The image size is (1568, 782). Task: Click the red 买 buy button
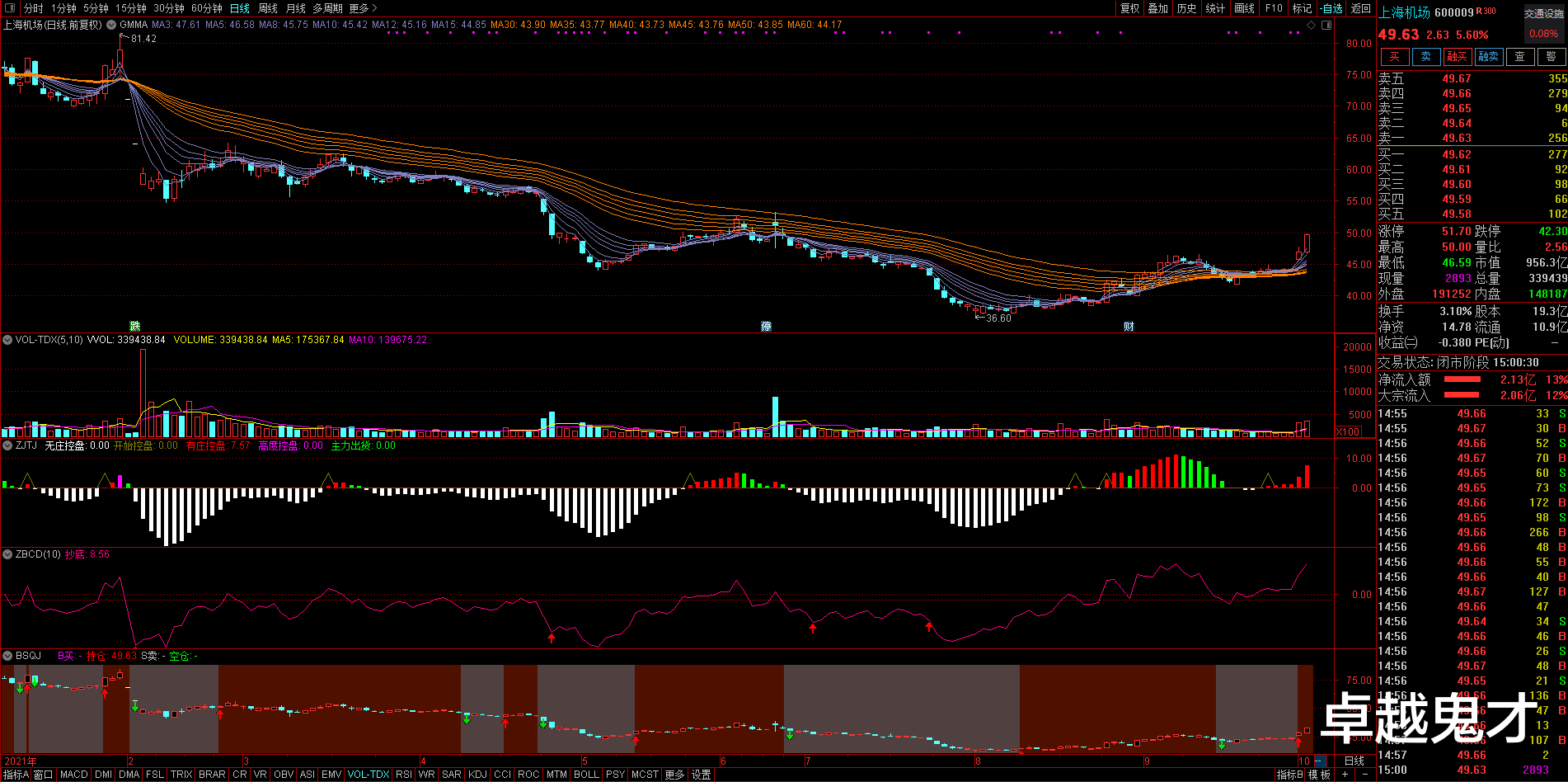1394,56
